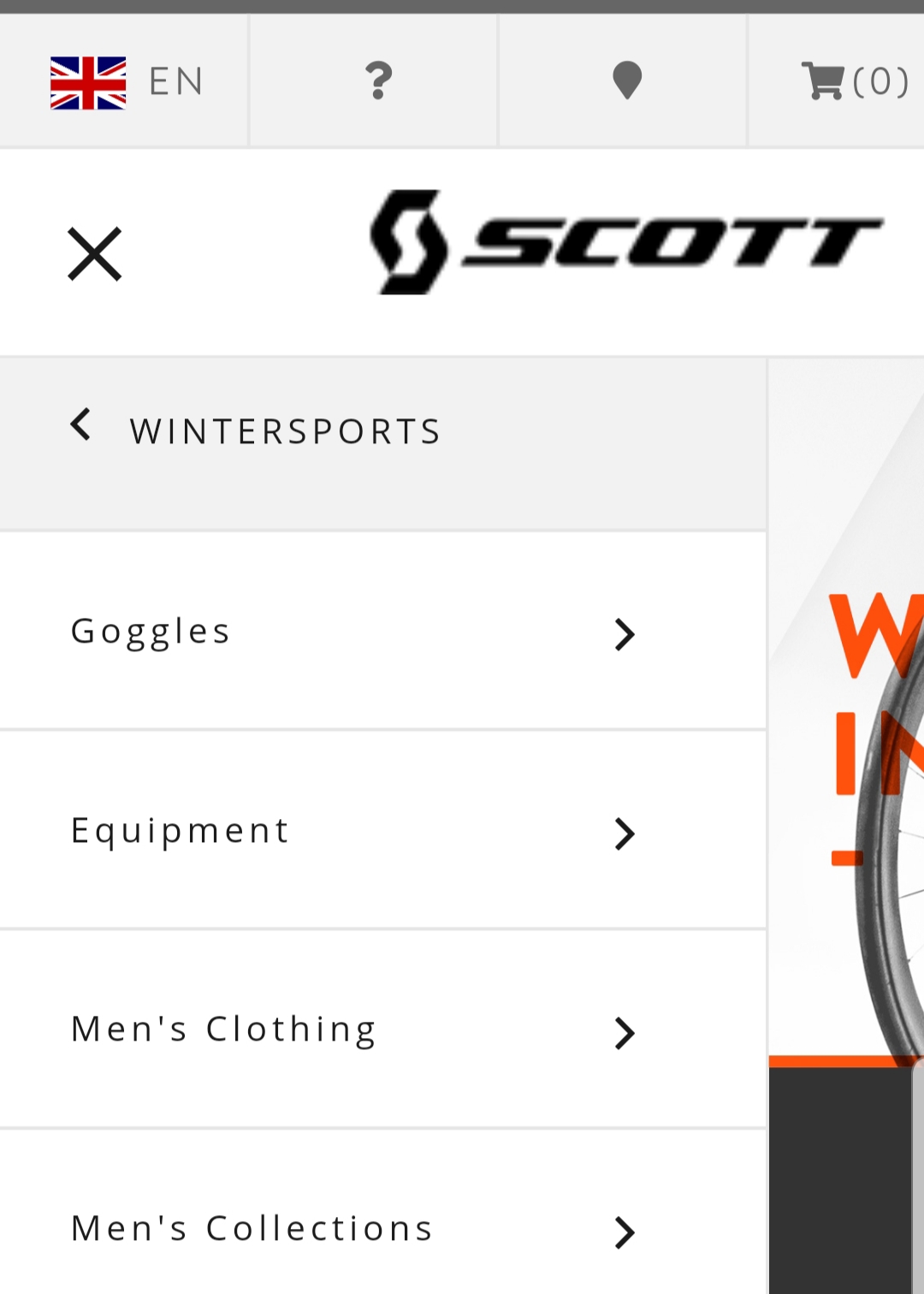Open the Men's Clothing category
The height and width of the screenshot is (1294, 924).
pyautogui.click(x=382, y=1030)
